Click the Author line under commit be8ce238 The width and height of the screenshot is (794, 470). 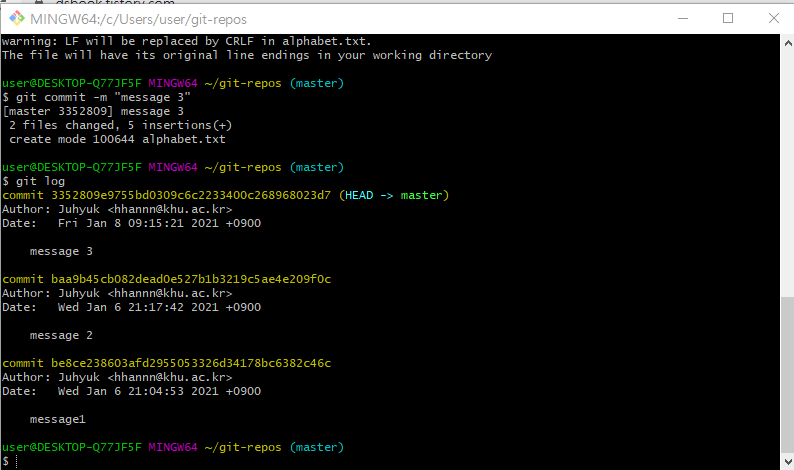(117, 377)
